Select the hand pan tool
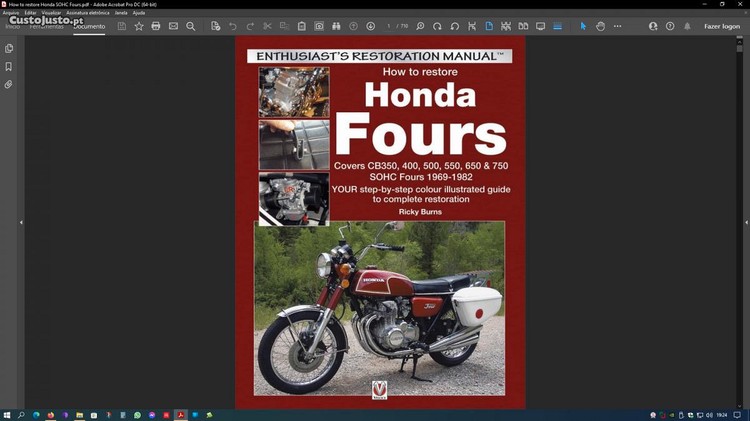 pos(600,26)
